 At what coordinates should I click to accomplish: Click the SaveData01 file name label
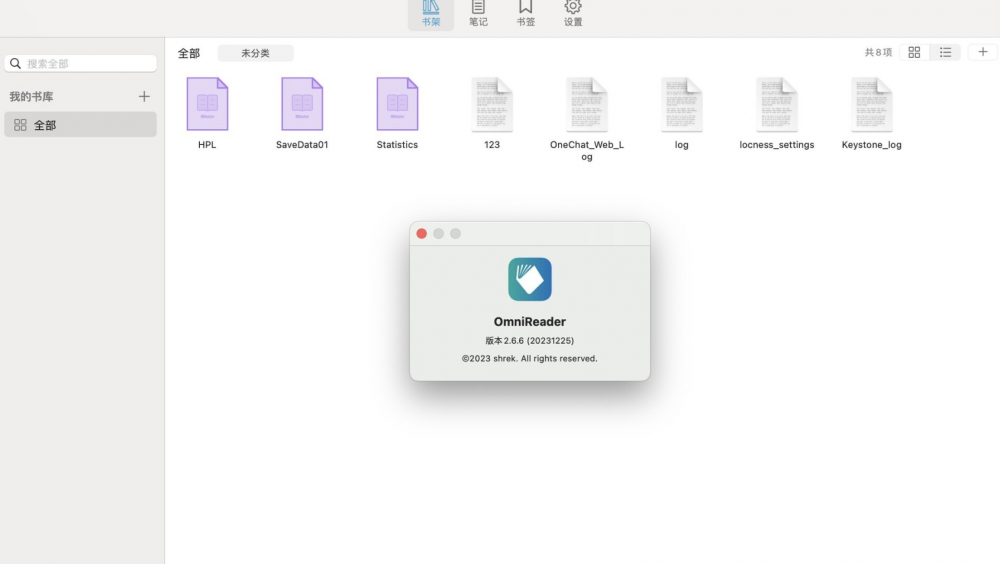[302, 145]
